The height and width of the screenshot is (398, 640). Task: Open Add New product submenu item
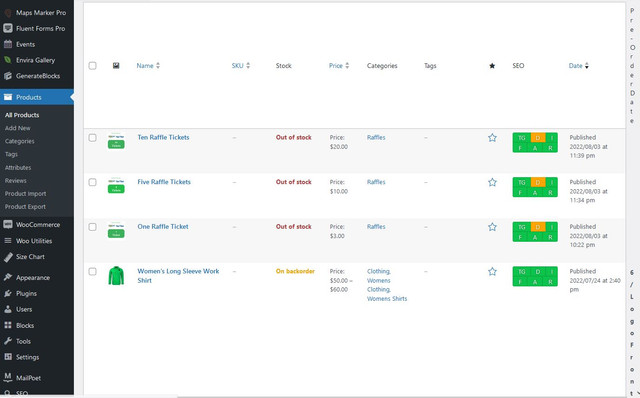18,128
